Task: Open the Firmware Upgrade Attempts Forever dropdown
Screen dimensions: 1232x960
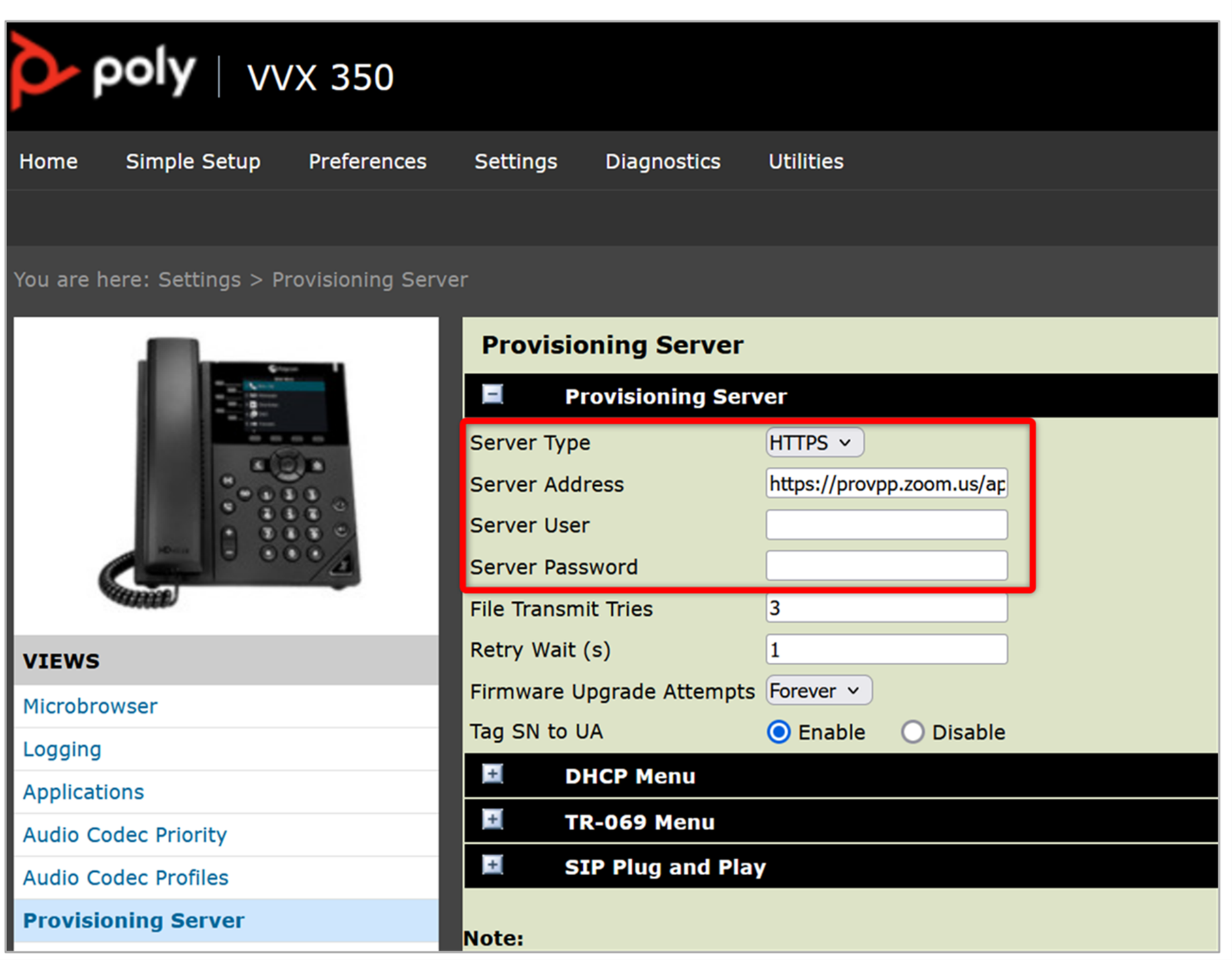Action: click(819, 691)
